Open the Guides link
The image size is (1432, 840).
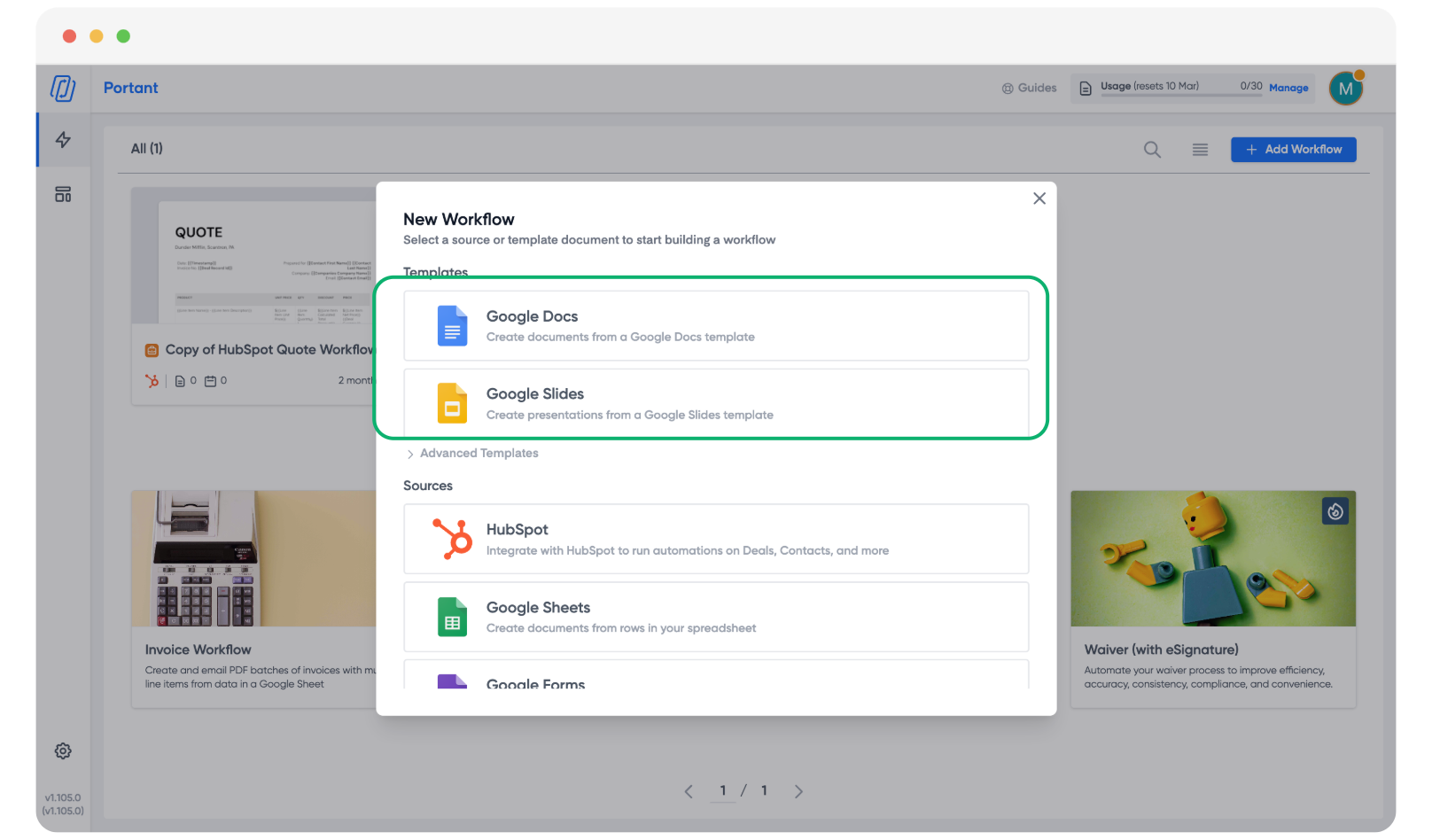tap(1030, 88)
